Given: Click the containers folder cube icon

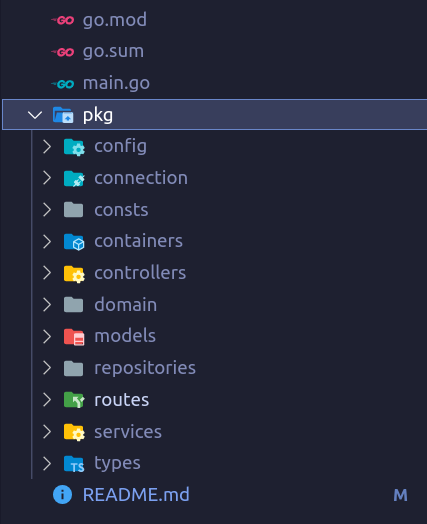Looking at the screenshot, I should pyautogui.click(x=74, y=242).
